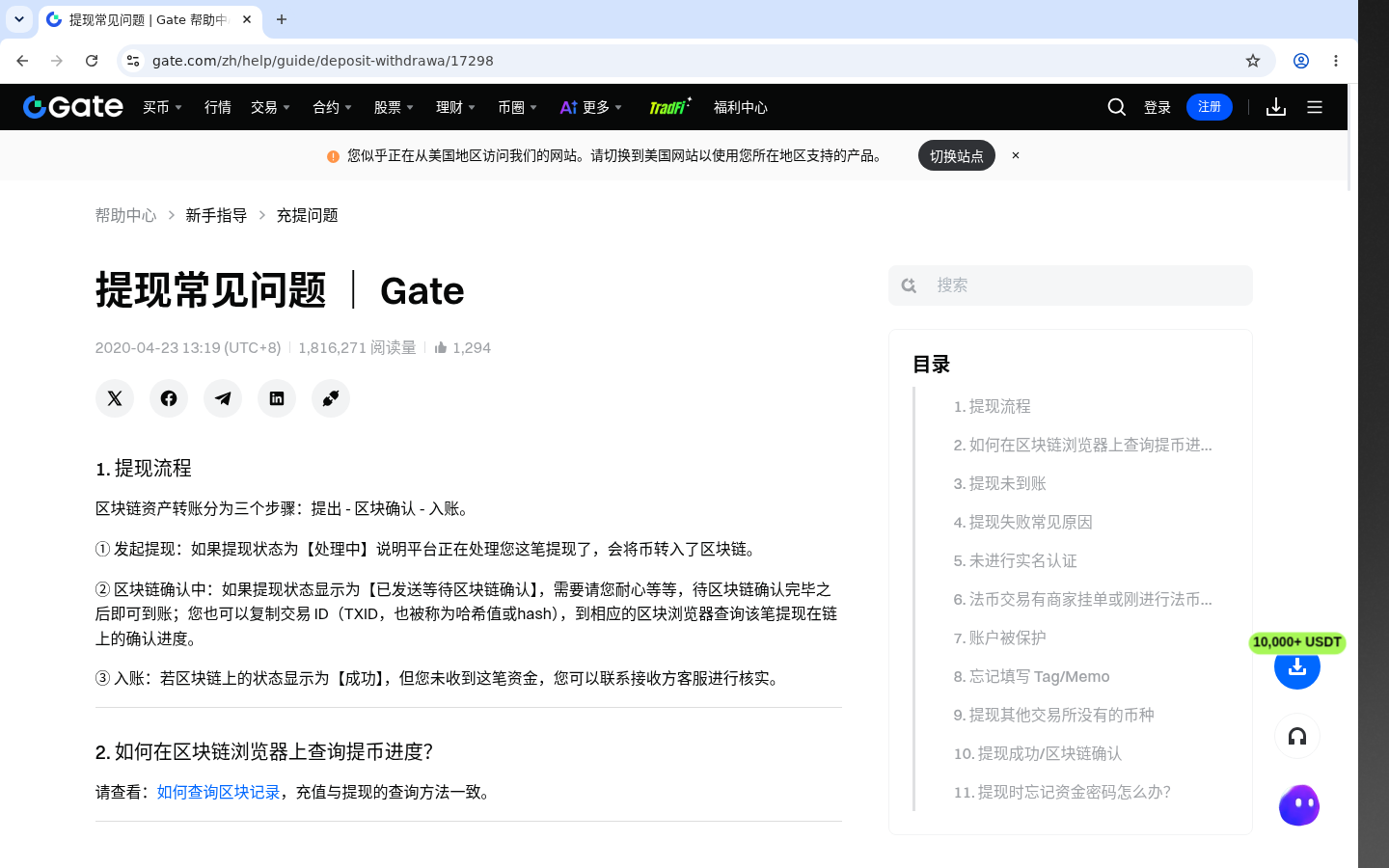The width and height of the screenshot is (1389, 868).
Task: Expand the 更多 dropdown menu
Action: coord(592,107)
